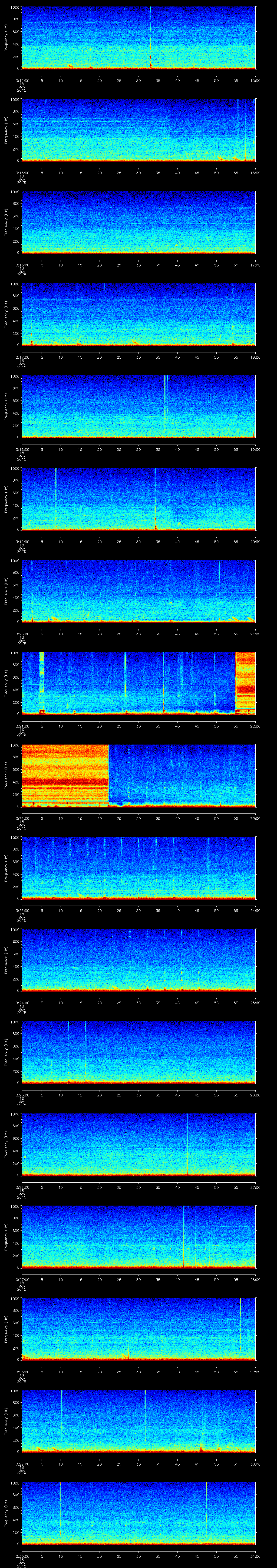This screenshot has width=277, height=1568.
Task: Click the 22:00 end time label
Action: pyautogui.click(x=255, y=726)
